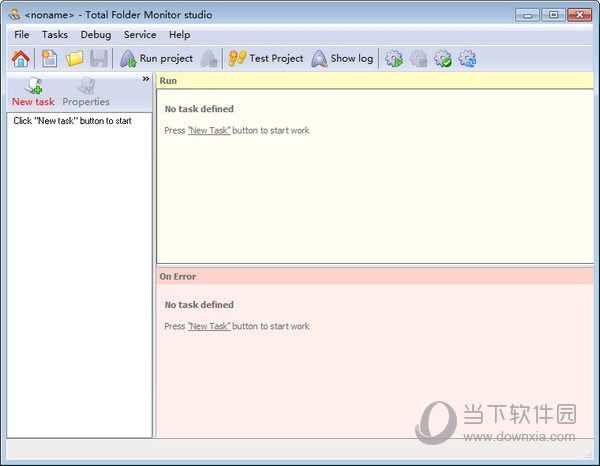600x466 pixels.
Task: Click the Show log label
Action: (x=352, y=59)
